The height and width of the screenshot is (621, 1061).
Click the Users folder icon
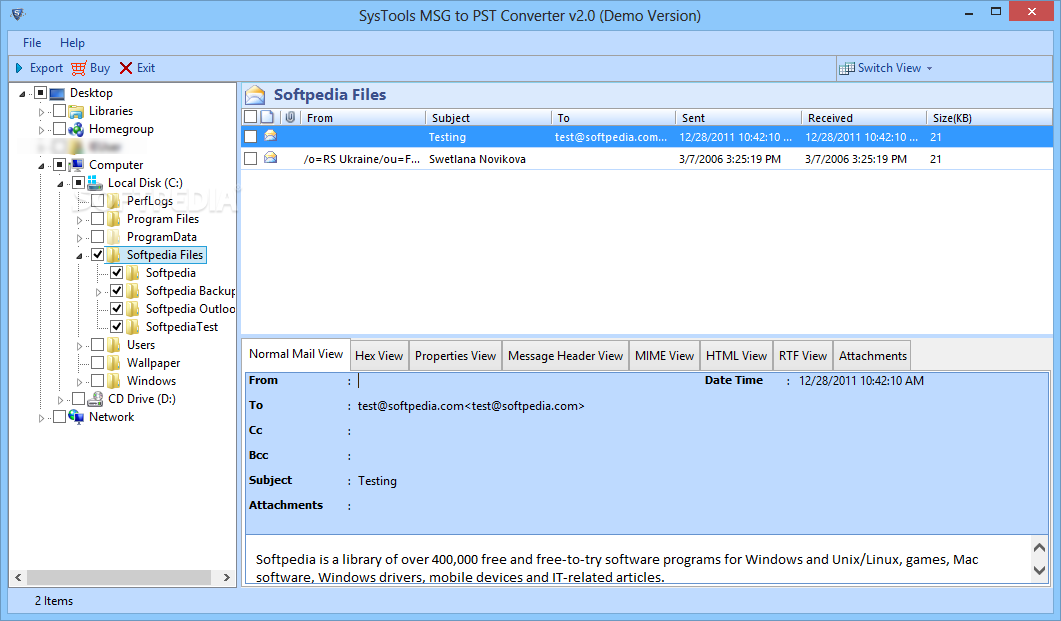click(114, 345)
